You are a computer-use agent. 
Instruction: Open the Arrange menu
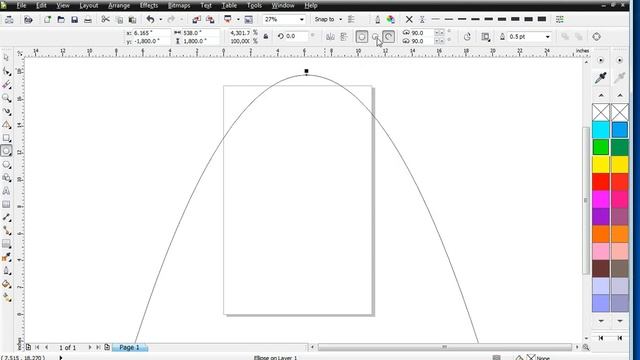point(118,5)
